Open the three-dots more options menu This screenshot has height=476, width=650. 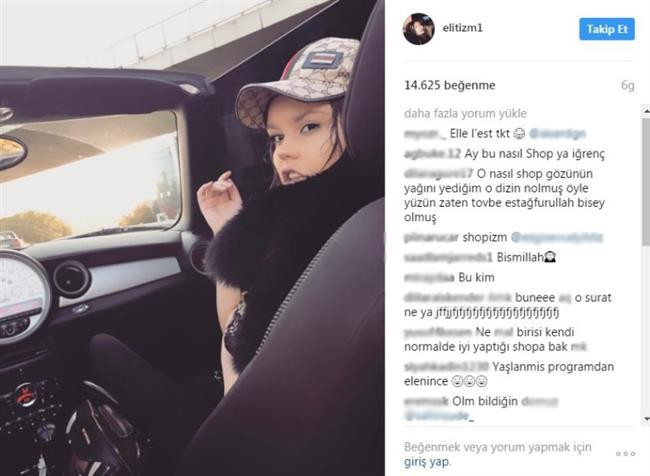626,454
